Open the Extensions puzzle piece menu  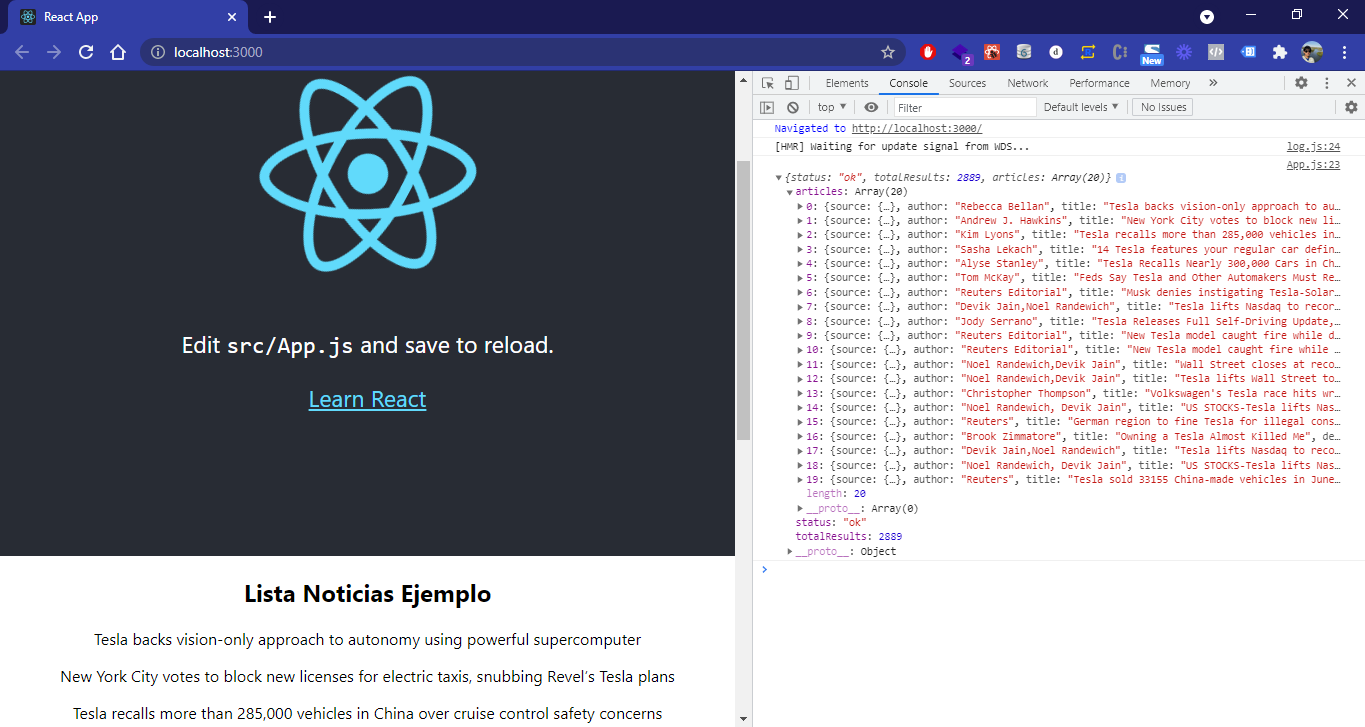(x=1279, y=52)
